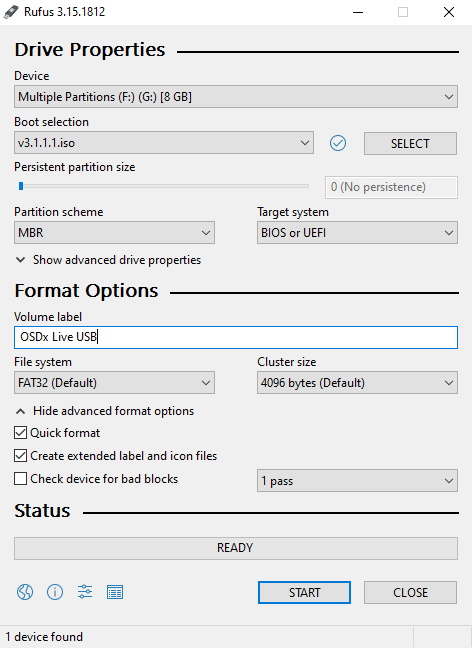Viewport: 472px width, 648px height.
Task: Click the Rufus USB icon in title bar
Action: [11, 12]
